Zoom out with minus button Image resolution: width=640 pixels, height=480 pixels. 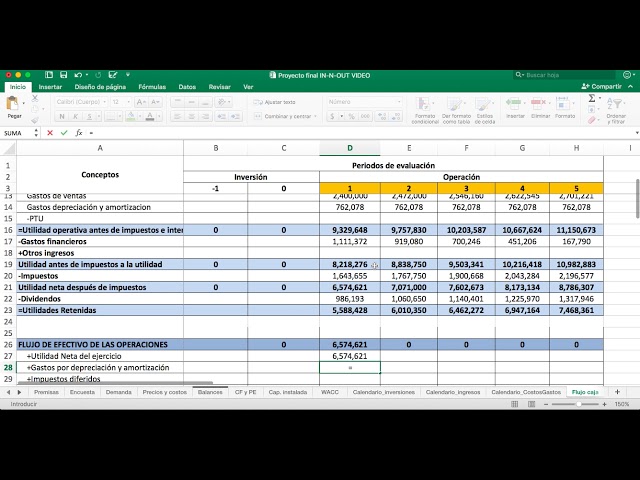click(546, 404)
